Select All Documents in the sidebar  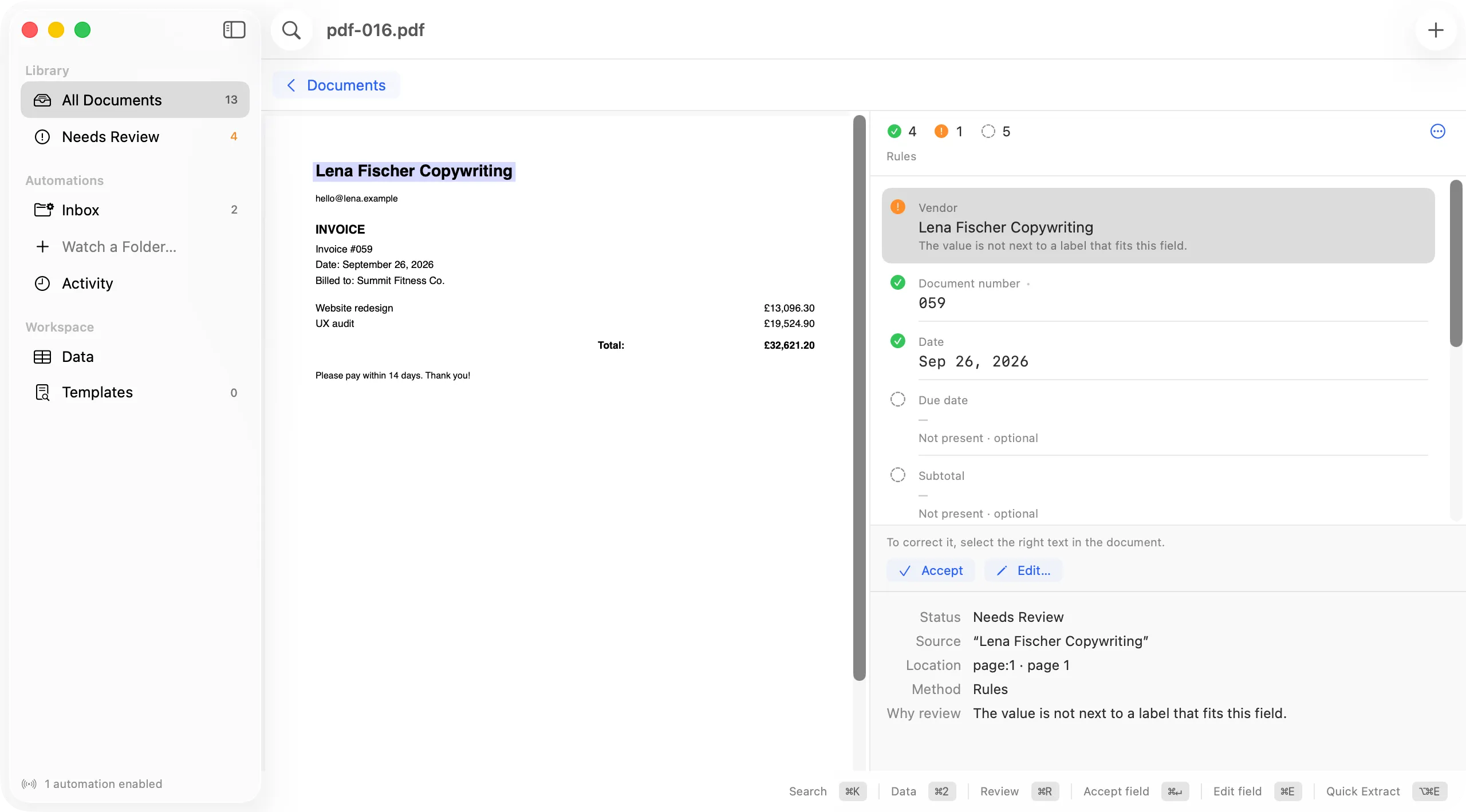[x=135, y=100]
